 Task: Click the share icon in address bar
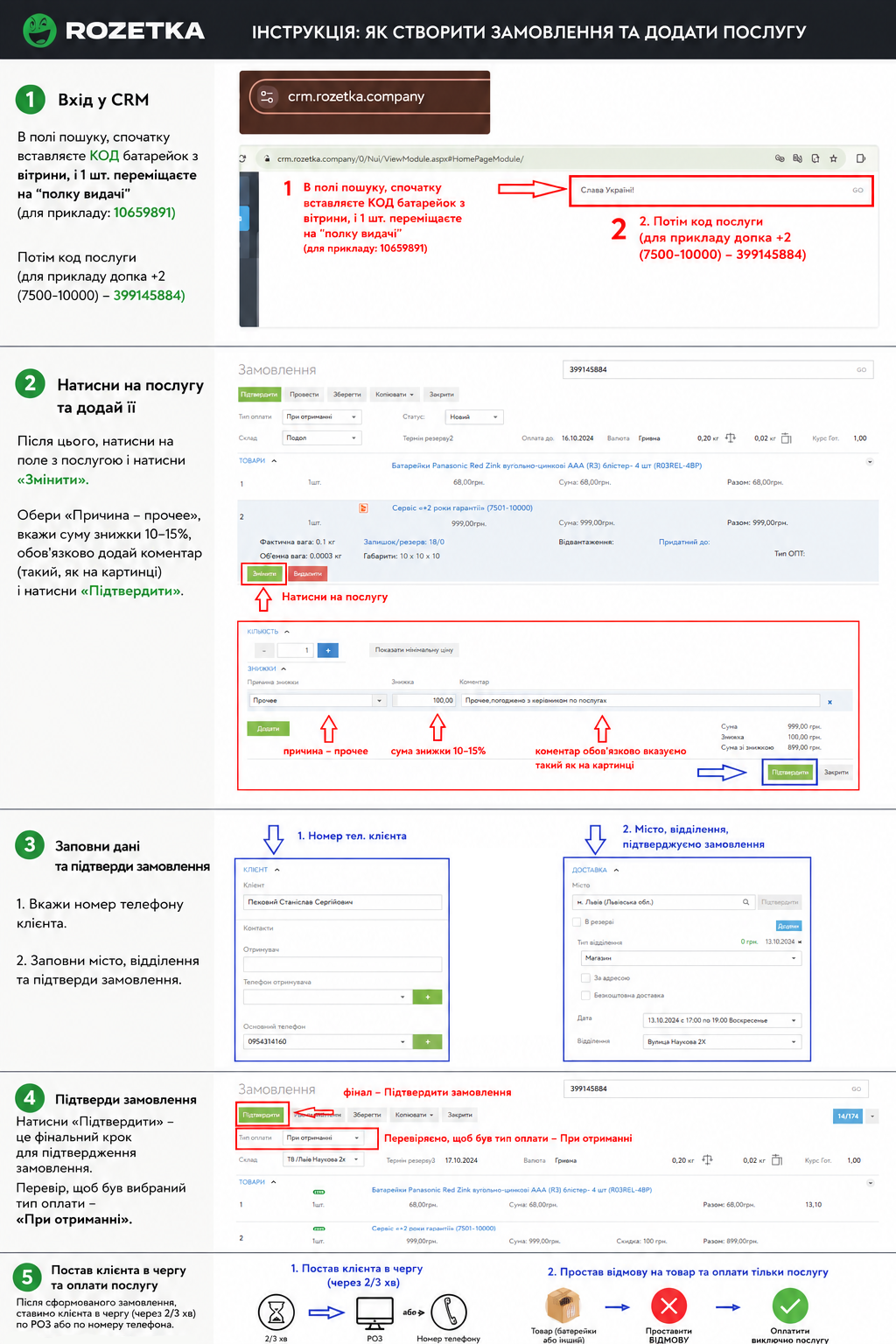(815, 158)
